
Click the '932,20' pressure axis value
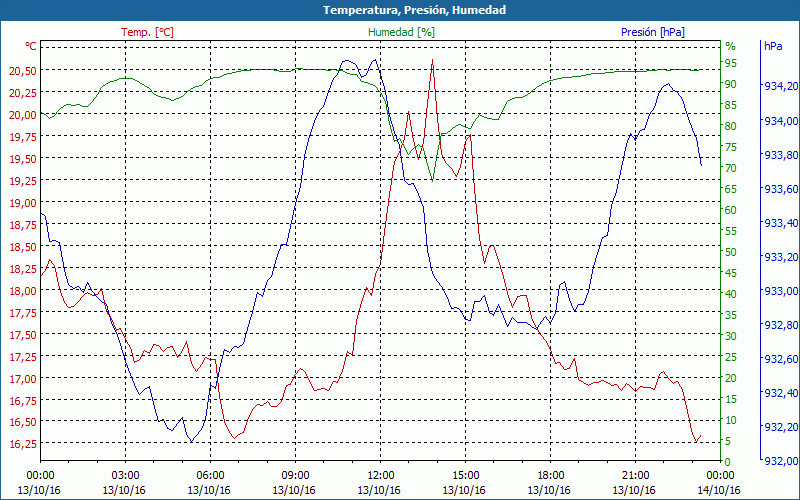[781, 427]
